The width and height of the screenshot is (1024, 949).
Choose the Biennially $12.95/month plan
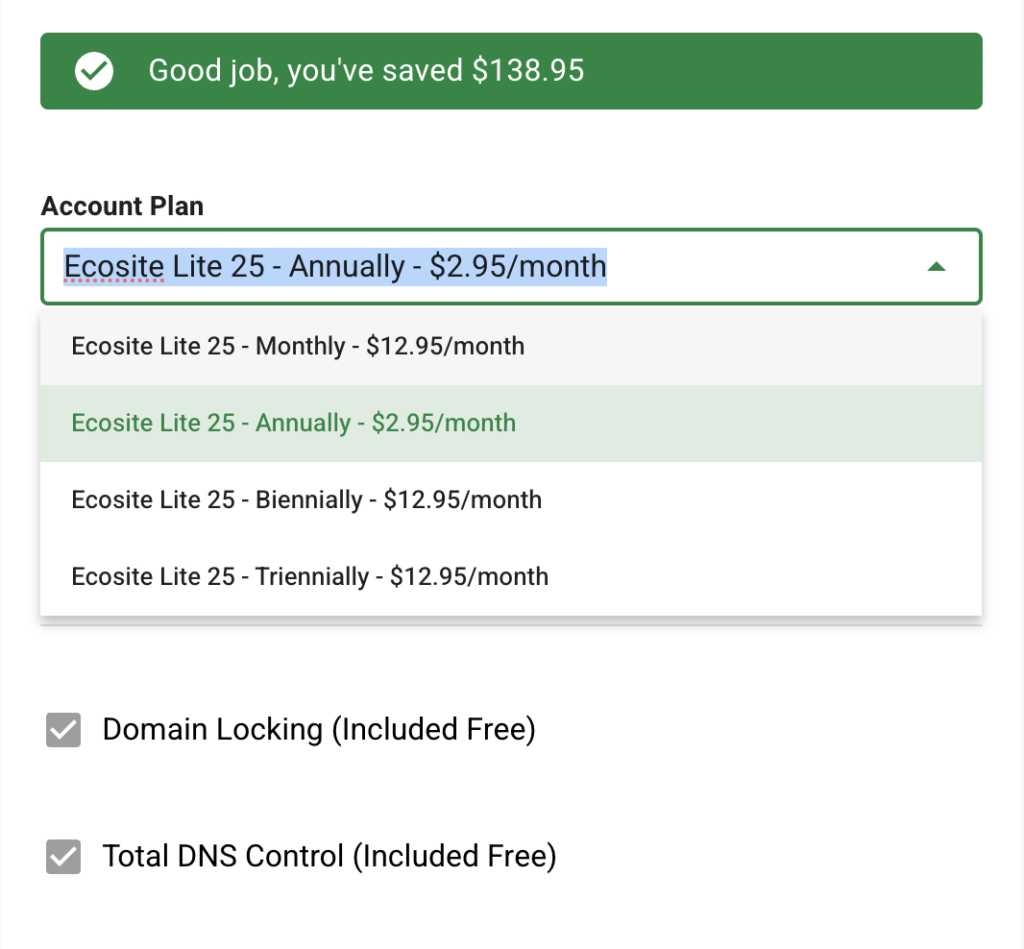tap(306, 499)
